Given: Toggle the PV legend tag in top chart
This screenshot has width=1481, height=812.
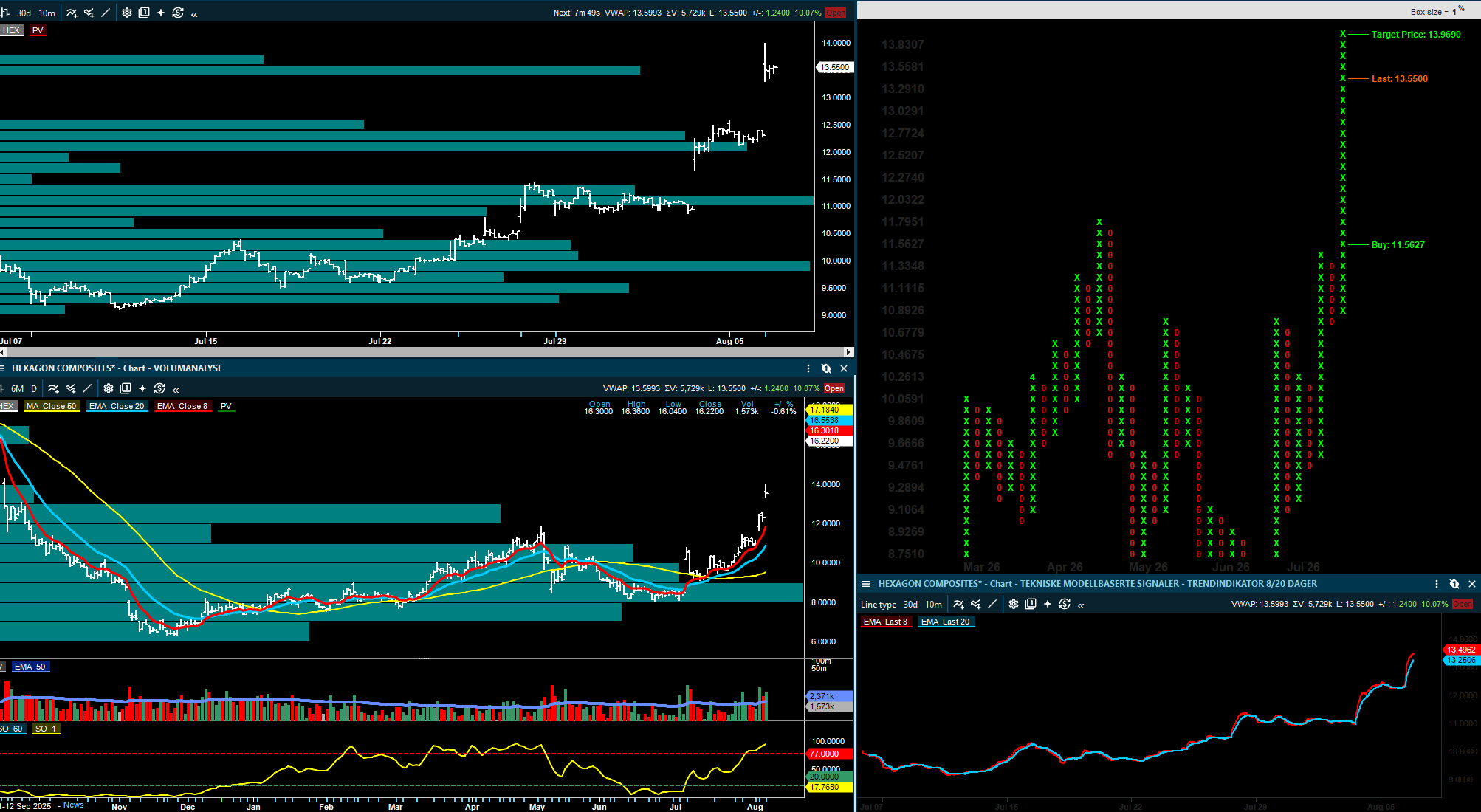Looking at the screenshot, I should (38, 30).
